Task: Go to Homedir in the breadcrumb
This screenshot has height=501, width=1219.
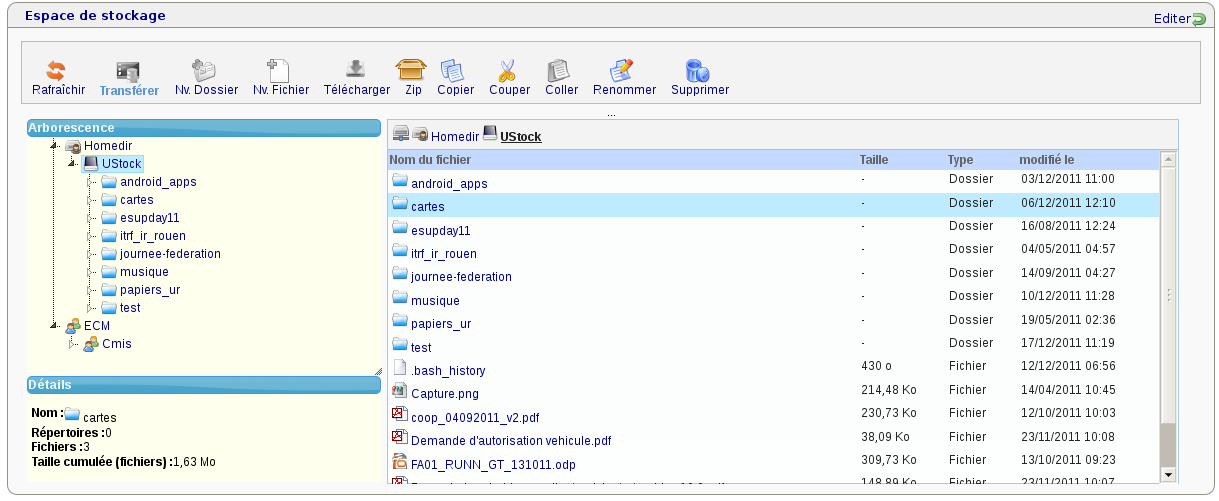Action: pos(454,136)
